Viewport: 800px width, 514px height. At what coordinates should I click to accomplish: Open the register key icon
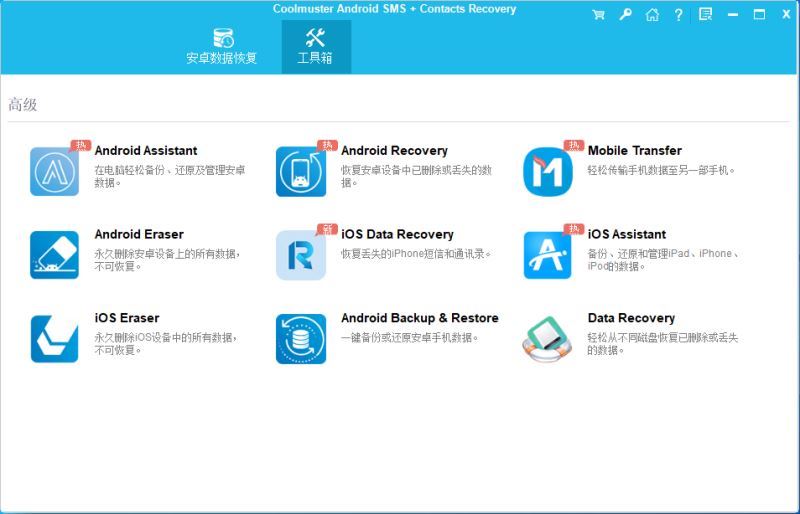pyautogui.click(x=625, y=14)
